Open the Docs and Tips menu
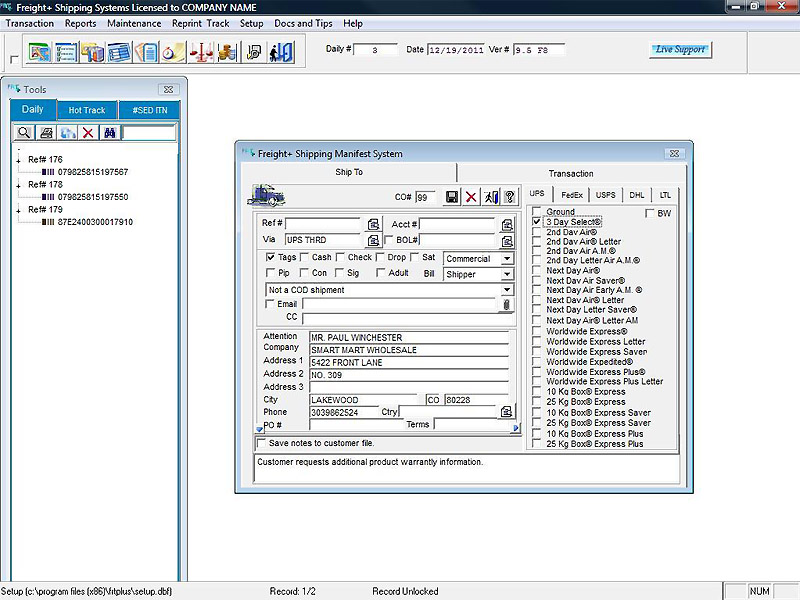 tap(303, 23)
